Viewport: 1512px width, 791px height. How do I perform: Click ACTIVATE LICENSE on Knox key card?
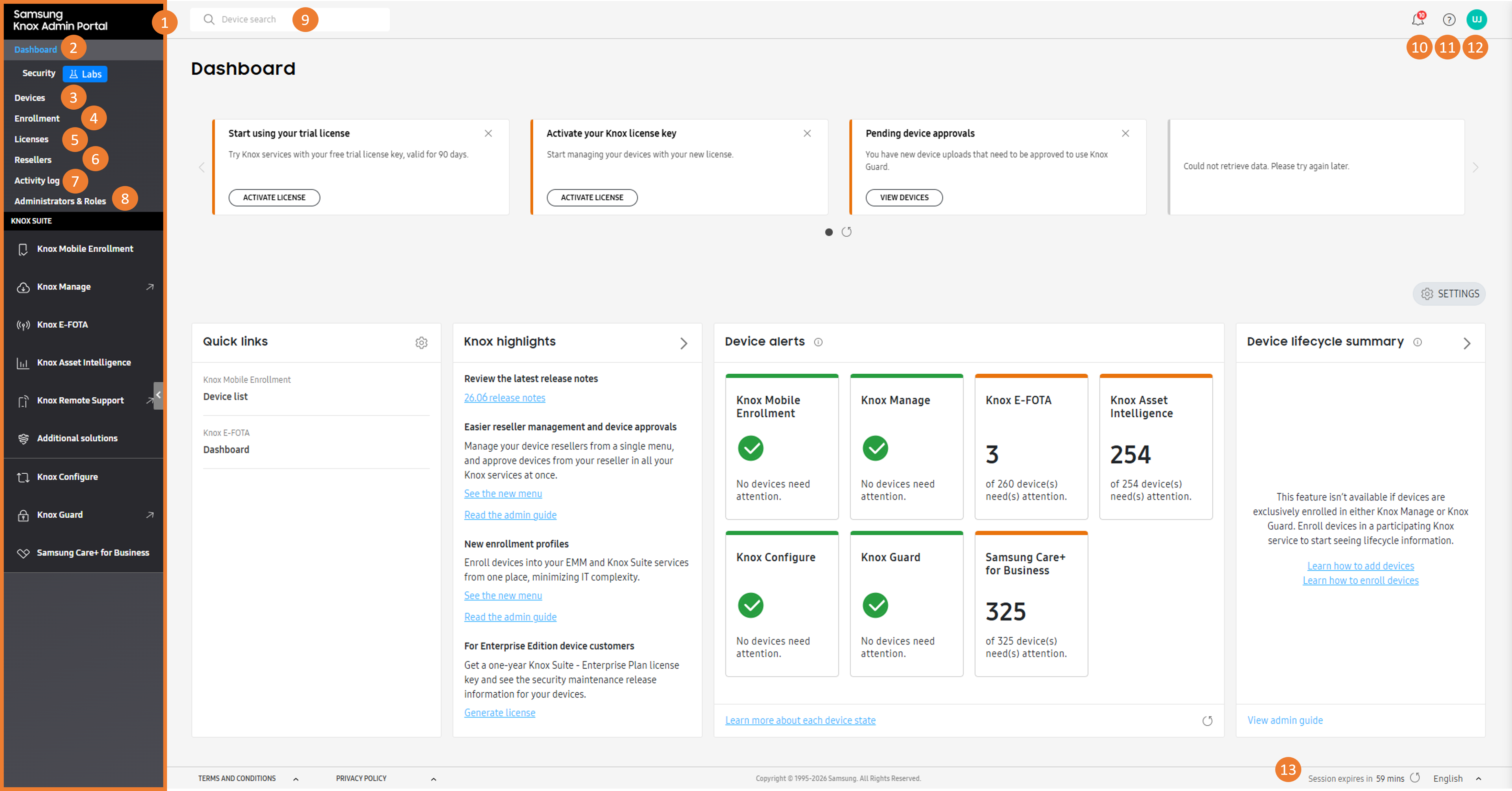tap(592, 197)
